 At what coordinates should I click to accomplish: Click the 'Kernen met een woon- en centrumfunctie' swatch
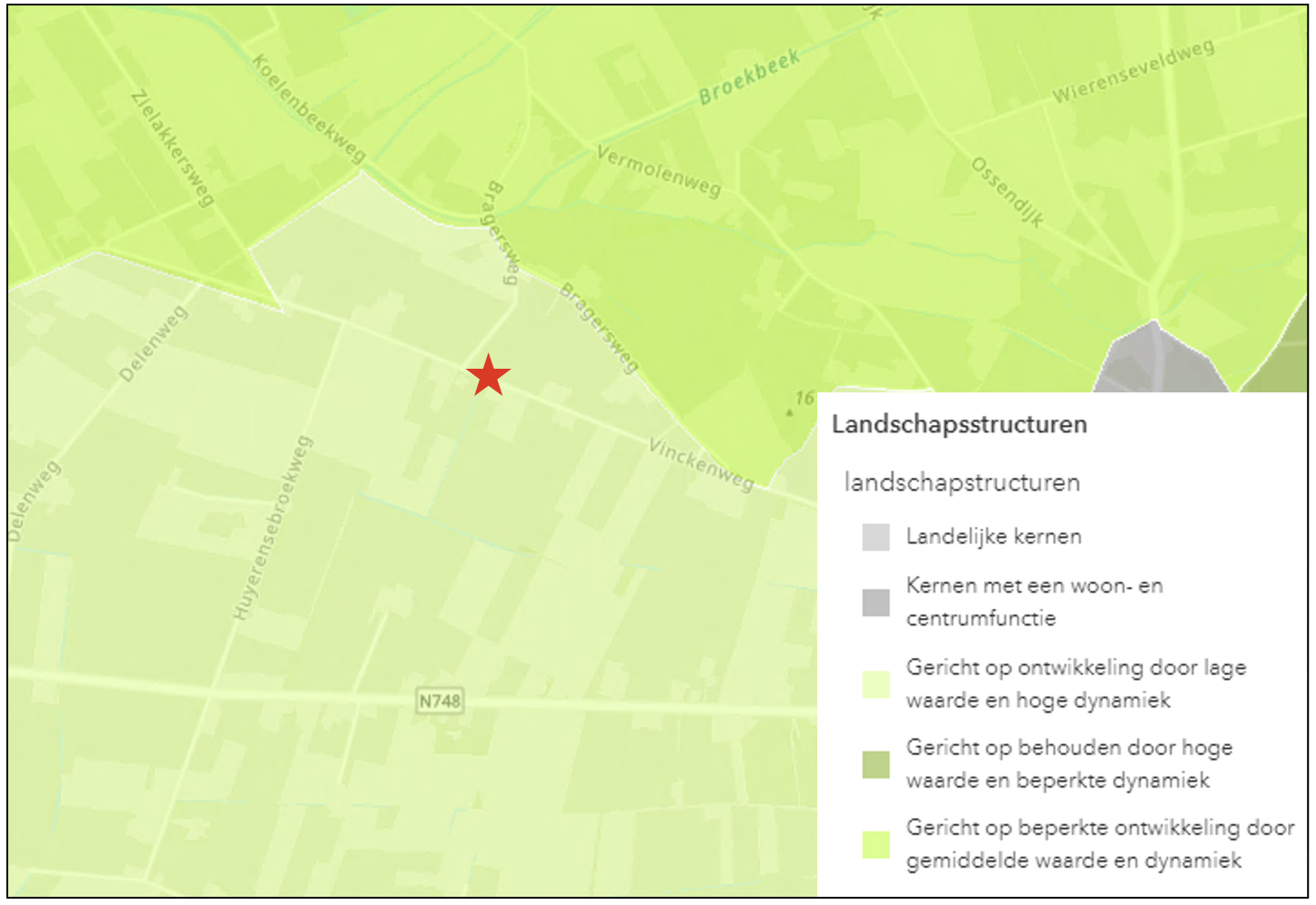point(876,603)
